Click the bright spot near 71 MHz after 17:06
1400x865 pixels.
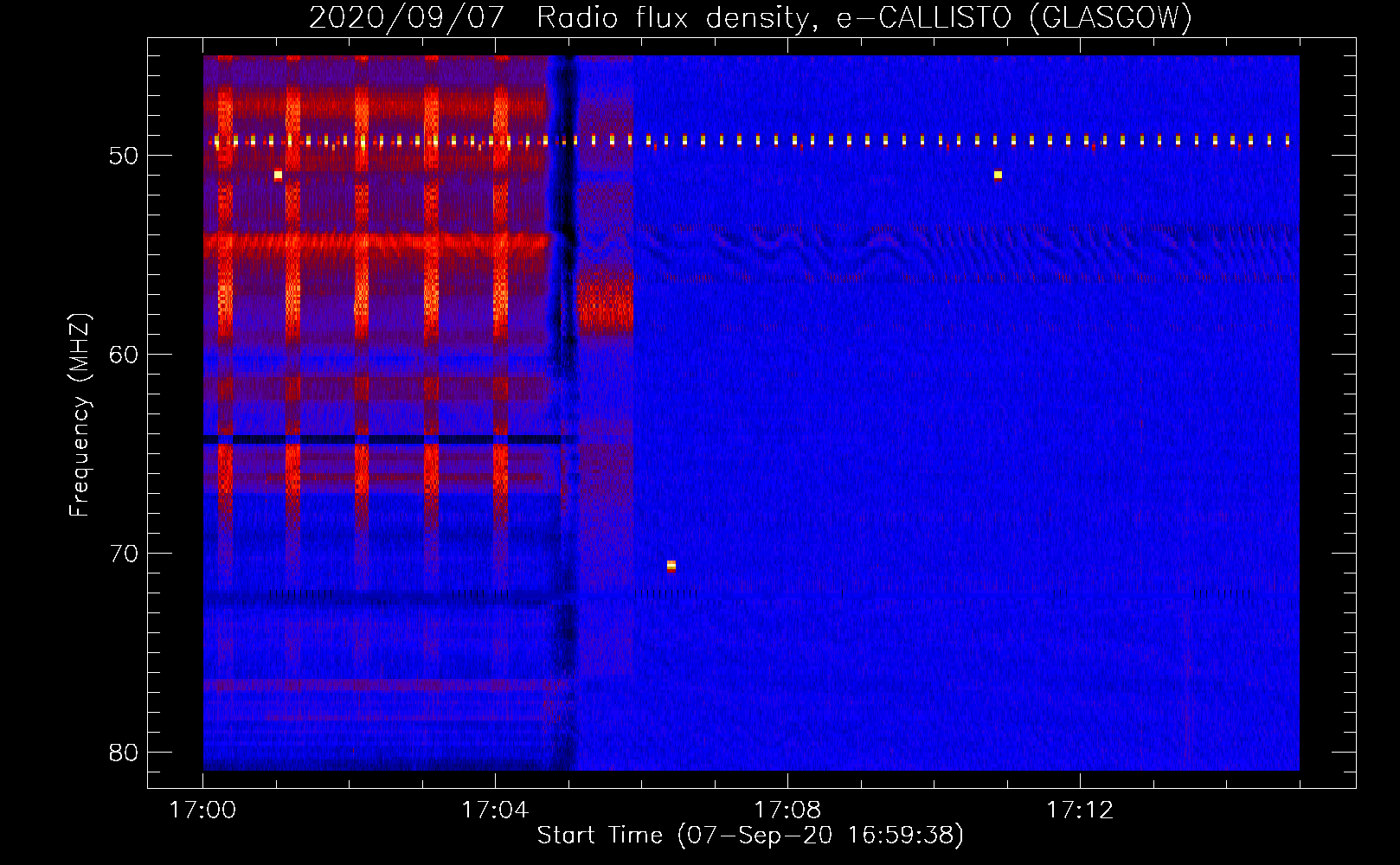point(671,566)
